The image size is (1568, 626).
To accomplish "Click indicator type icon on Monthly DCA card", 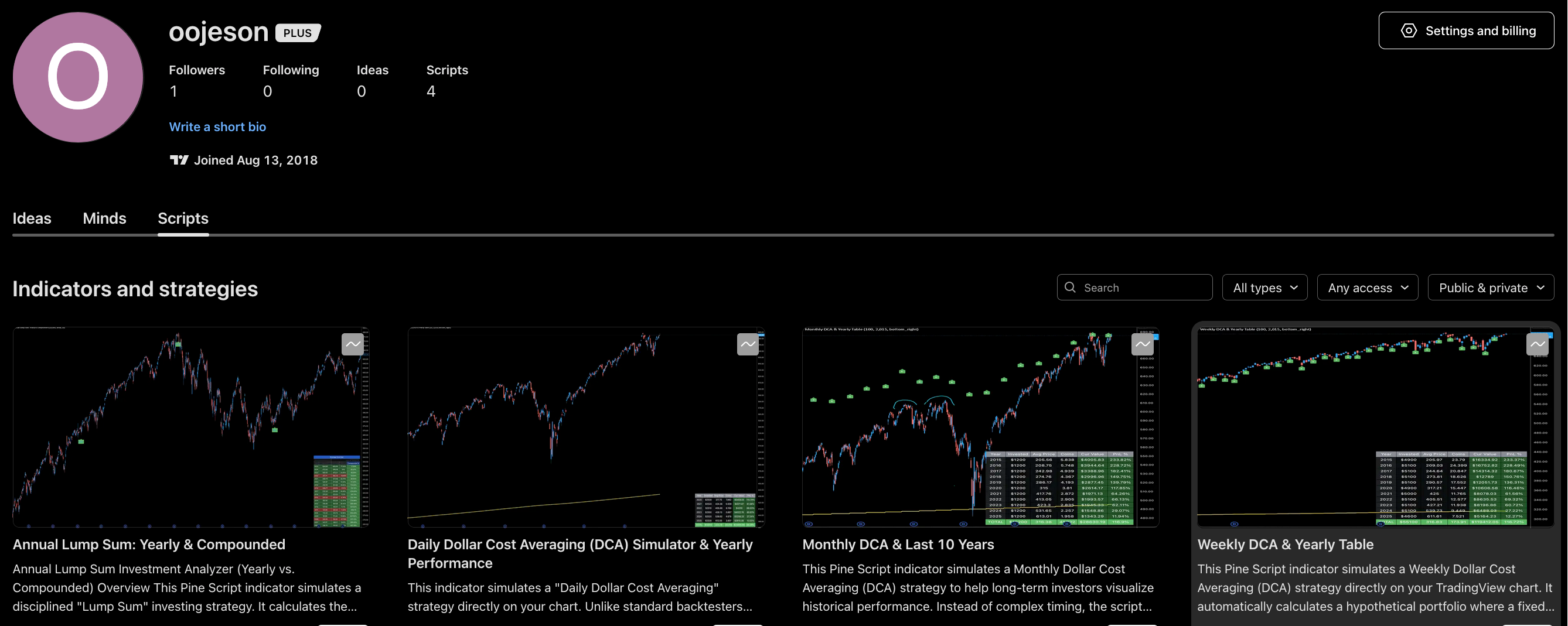I will pos(1142,344).
